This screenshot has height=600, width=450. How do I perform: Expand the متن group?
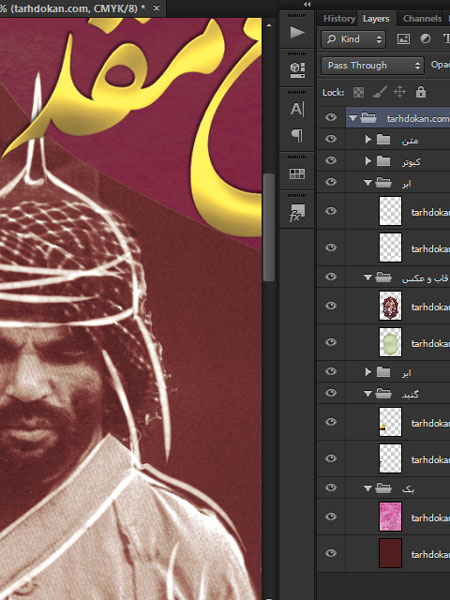point(368,140)
